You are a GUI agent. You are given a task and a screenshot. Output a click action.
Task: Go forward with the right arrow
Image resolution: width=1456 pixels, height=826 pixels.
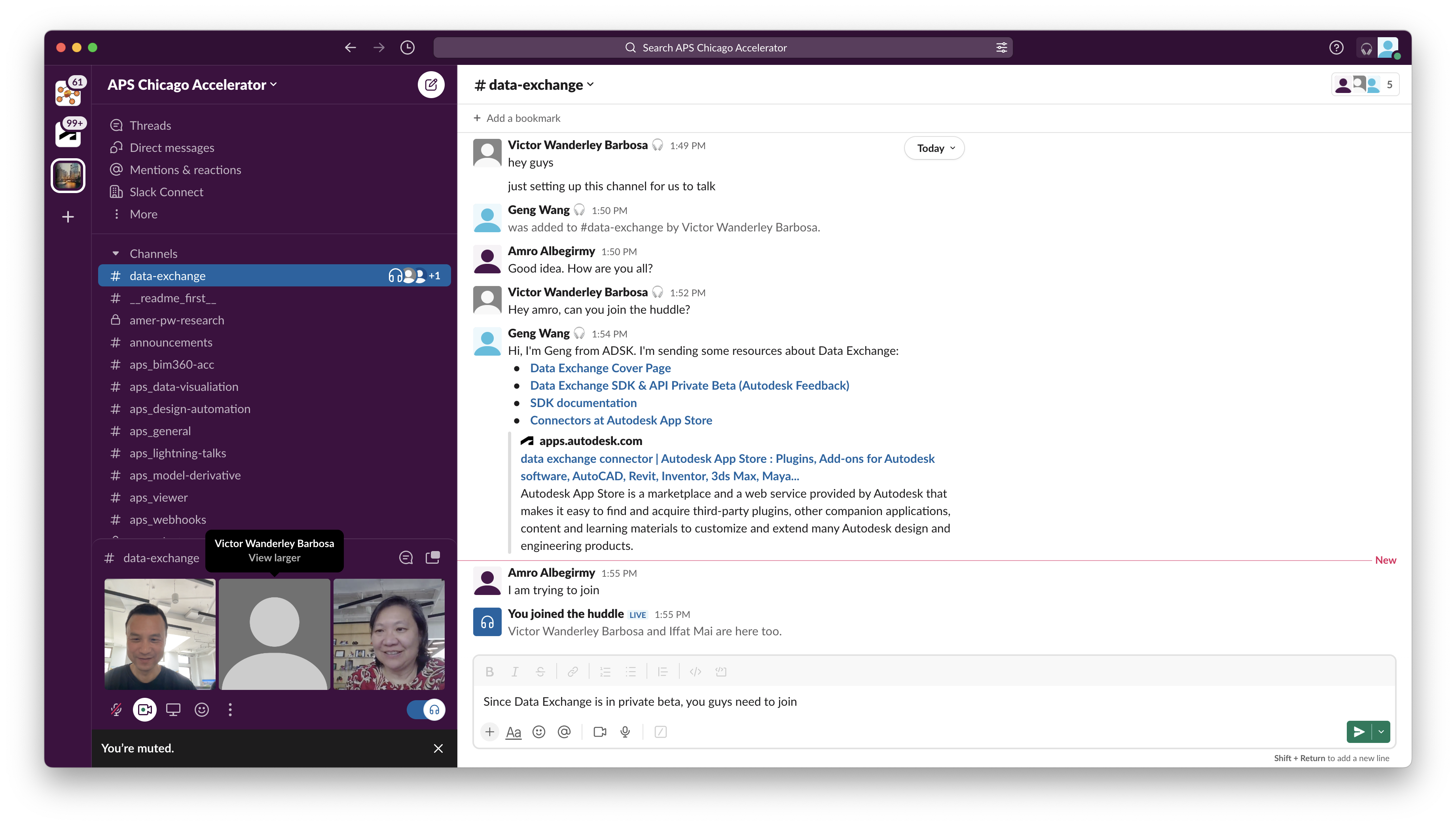379,47
